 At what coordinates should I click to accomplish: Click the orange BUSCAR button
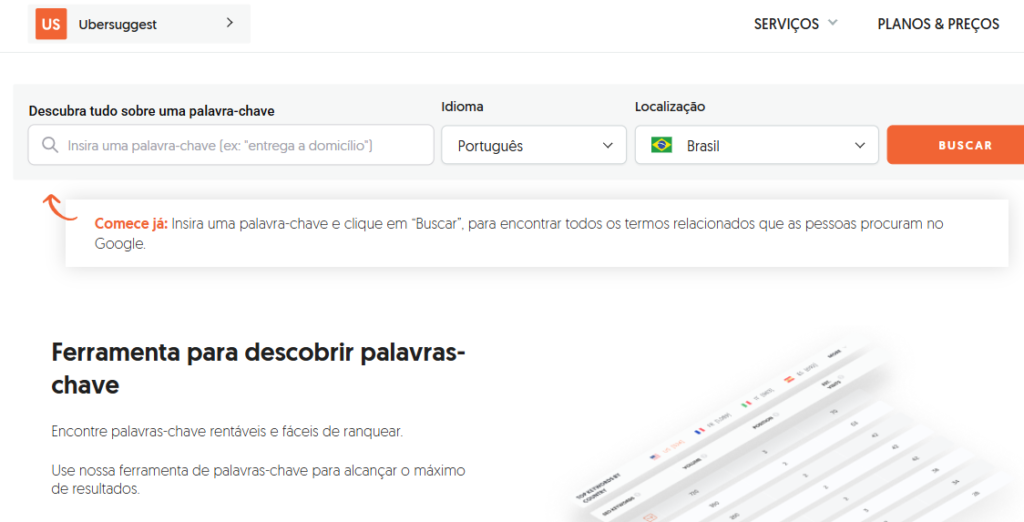point(956,145)
